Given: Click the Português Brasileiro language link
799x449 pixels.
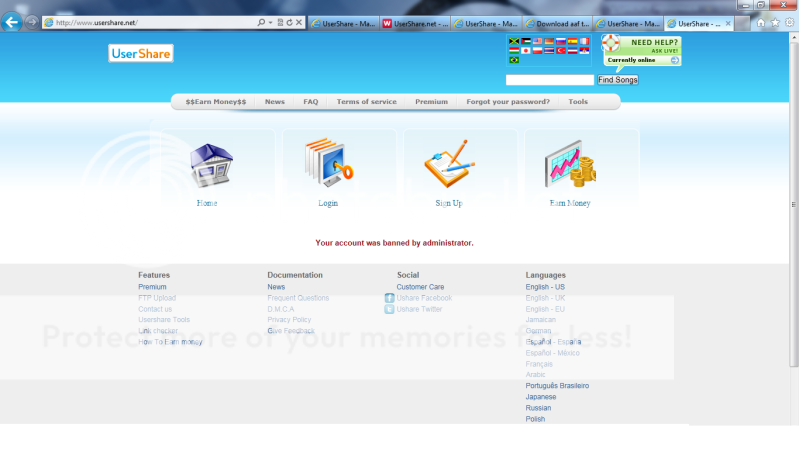Looking at the screenshot, I should coord(557,386).
